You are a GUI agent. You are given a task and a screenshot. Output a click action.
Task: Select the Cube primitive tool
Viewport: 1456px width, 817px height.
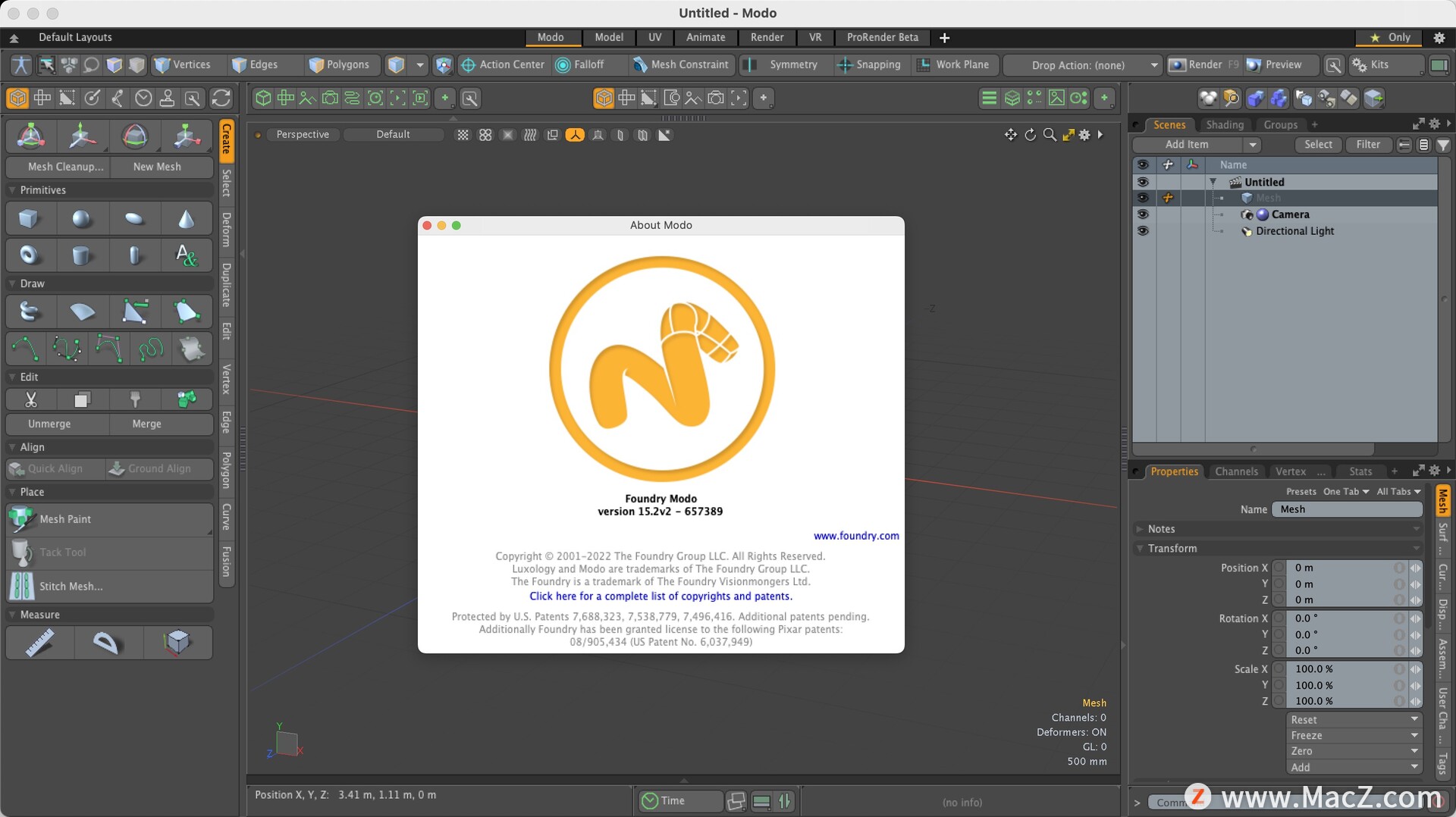click(x=30, y=219)
